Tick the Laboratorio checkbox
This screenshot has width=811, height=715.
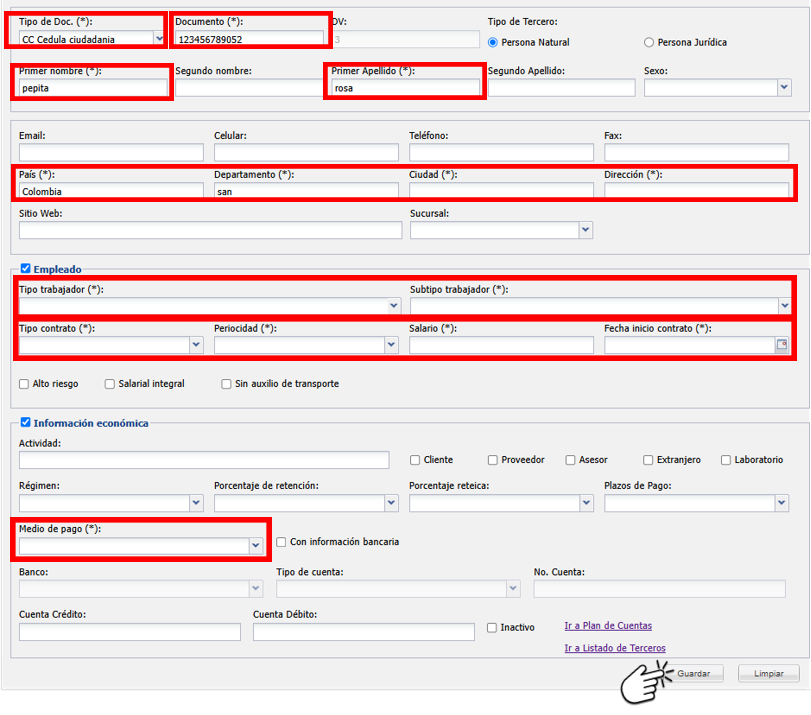pyautogui.click(x=726, y=460)
